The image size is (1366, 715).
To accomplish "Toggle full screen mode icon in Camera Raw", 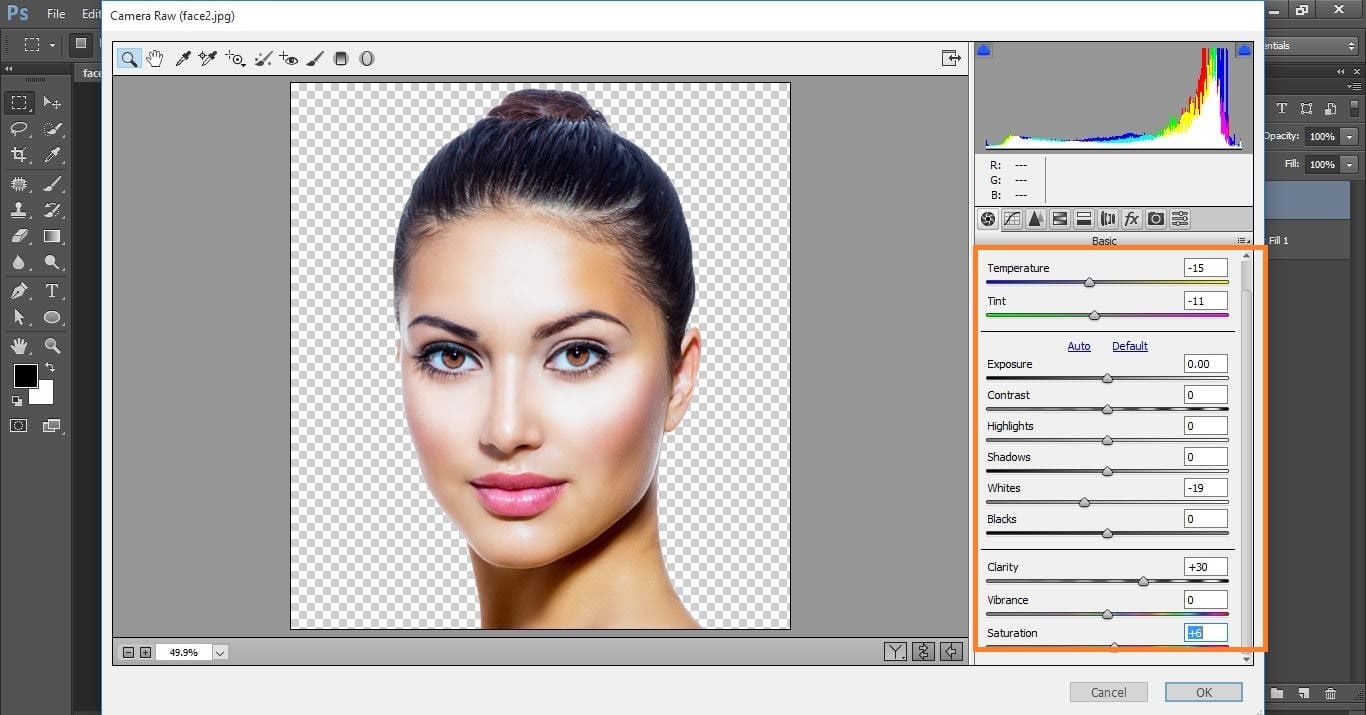I will (x=951, y=59).
